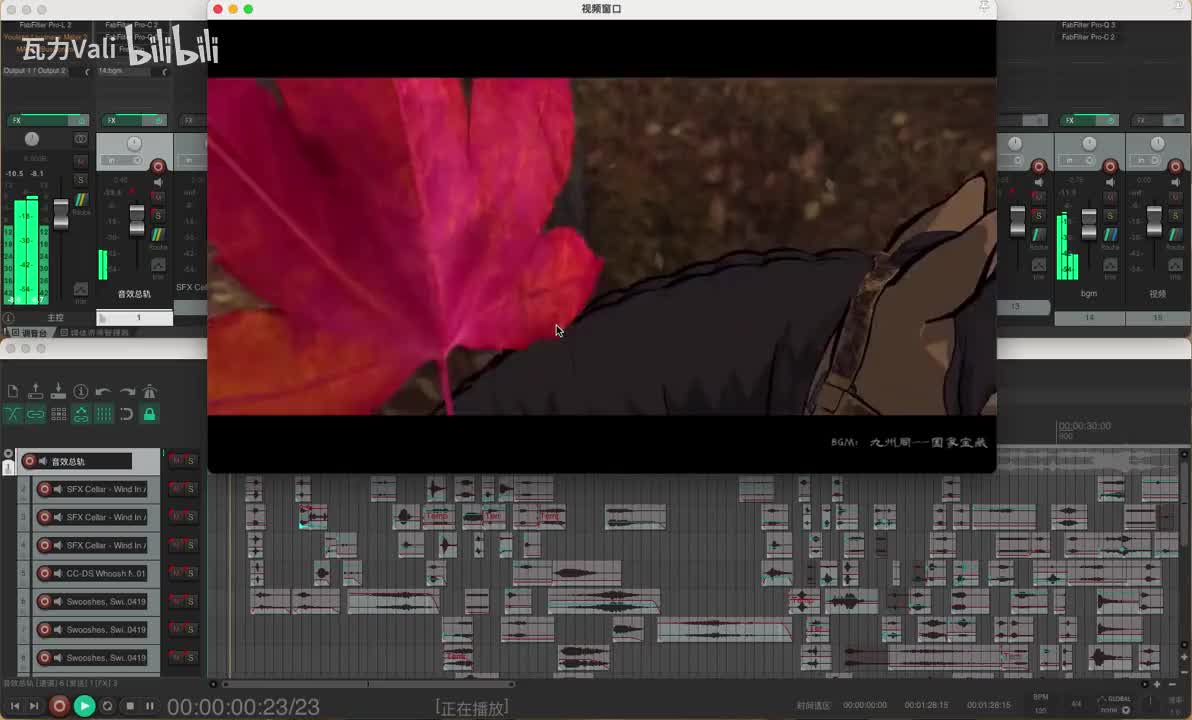
Task: Open envelope trim icon on 音效总轨 mixer strip
Action: (x=158, y=266)
